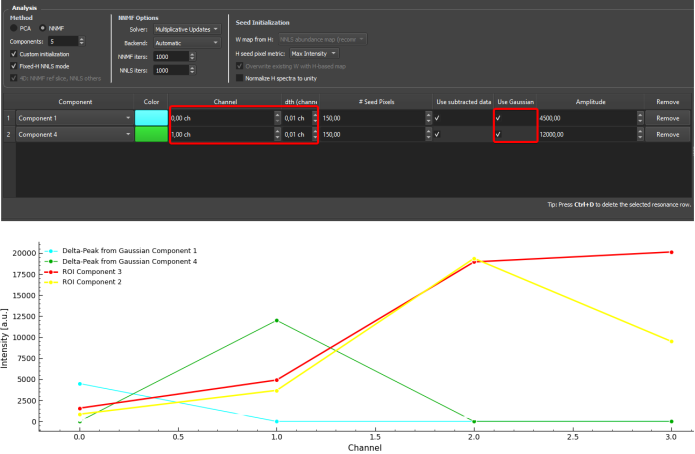Click the NNLS iters value field
Image resolution: width=695 pixels, height=454 pixels.
click(x=171, y=70)
